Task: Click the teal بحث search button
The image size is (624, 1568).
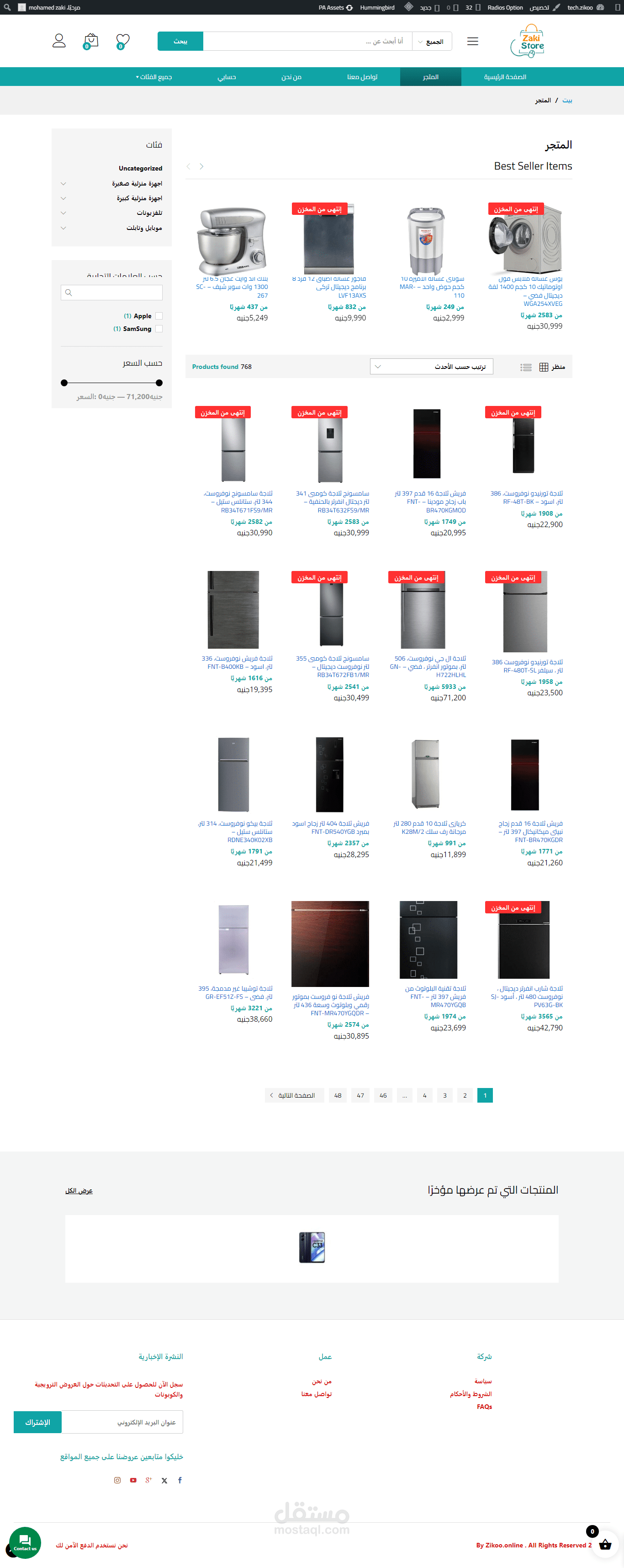Action: click(180, 42)
